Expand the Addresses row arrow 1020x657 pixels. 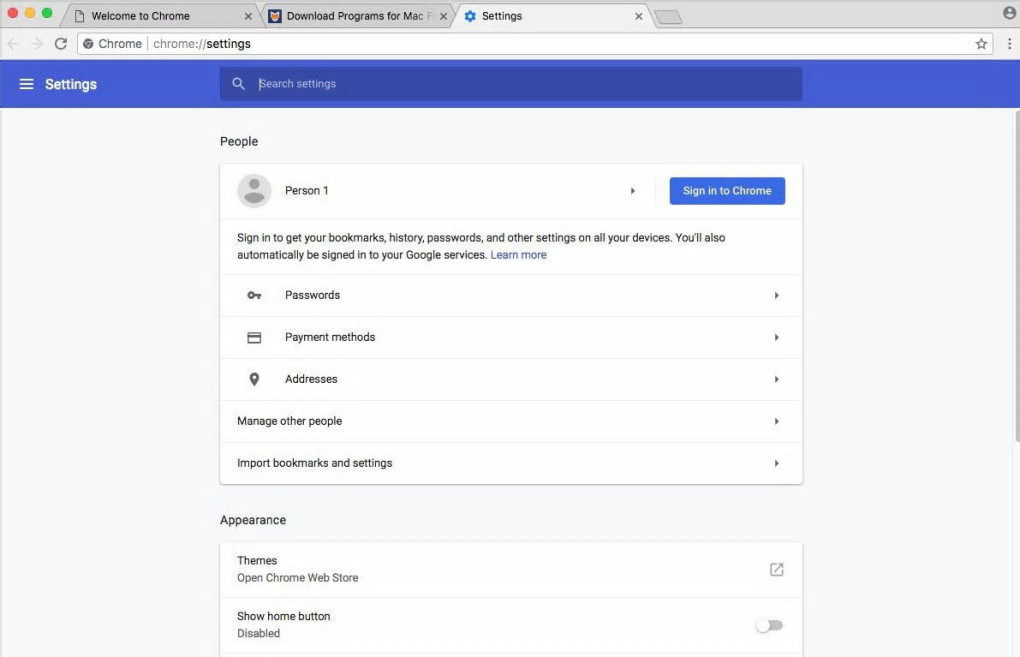point(776,380)
